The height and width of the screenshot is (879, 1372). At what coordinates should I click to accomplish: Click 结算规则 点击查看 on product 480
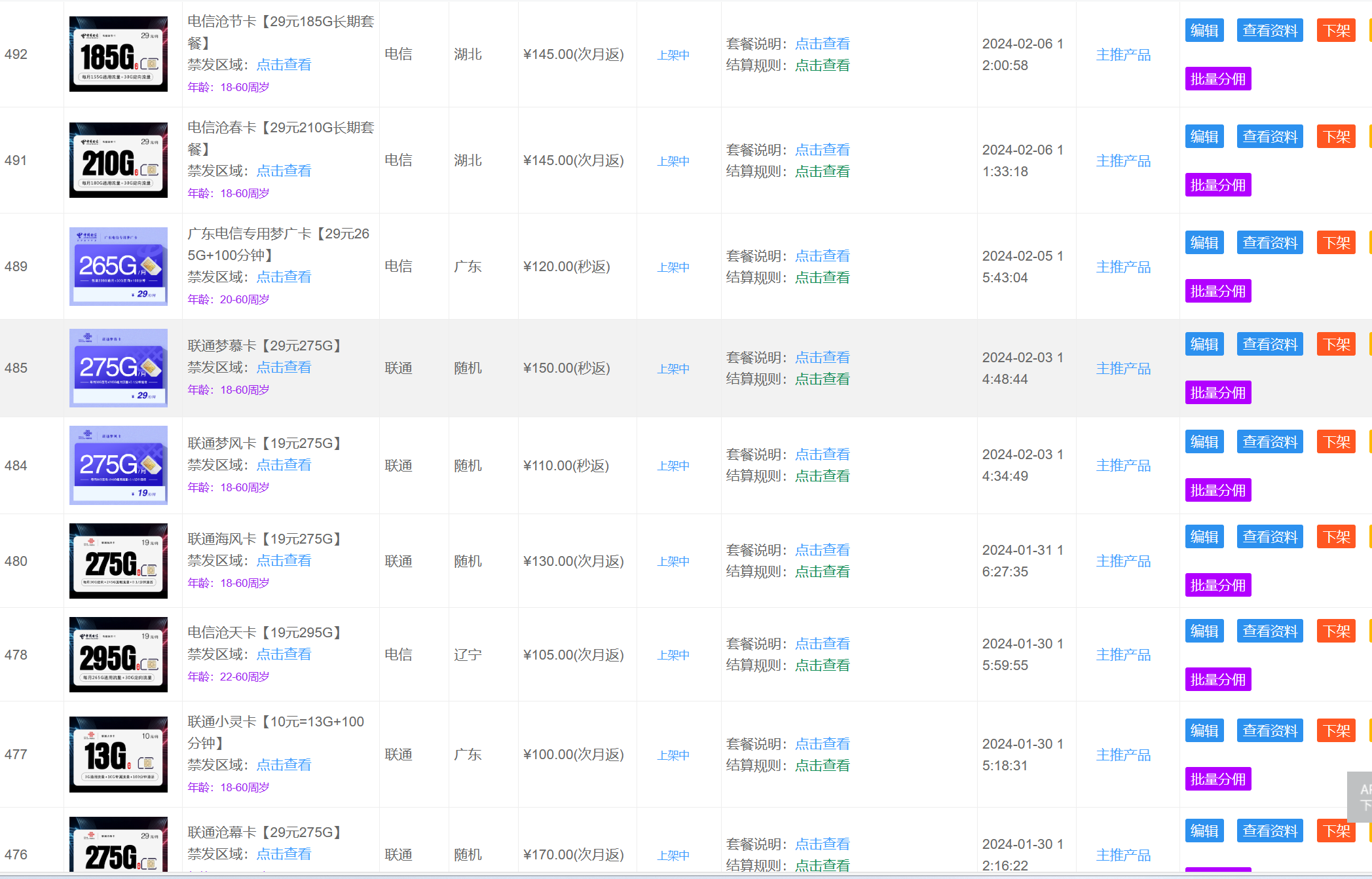click(x=823, y=570)
